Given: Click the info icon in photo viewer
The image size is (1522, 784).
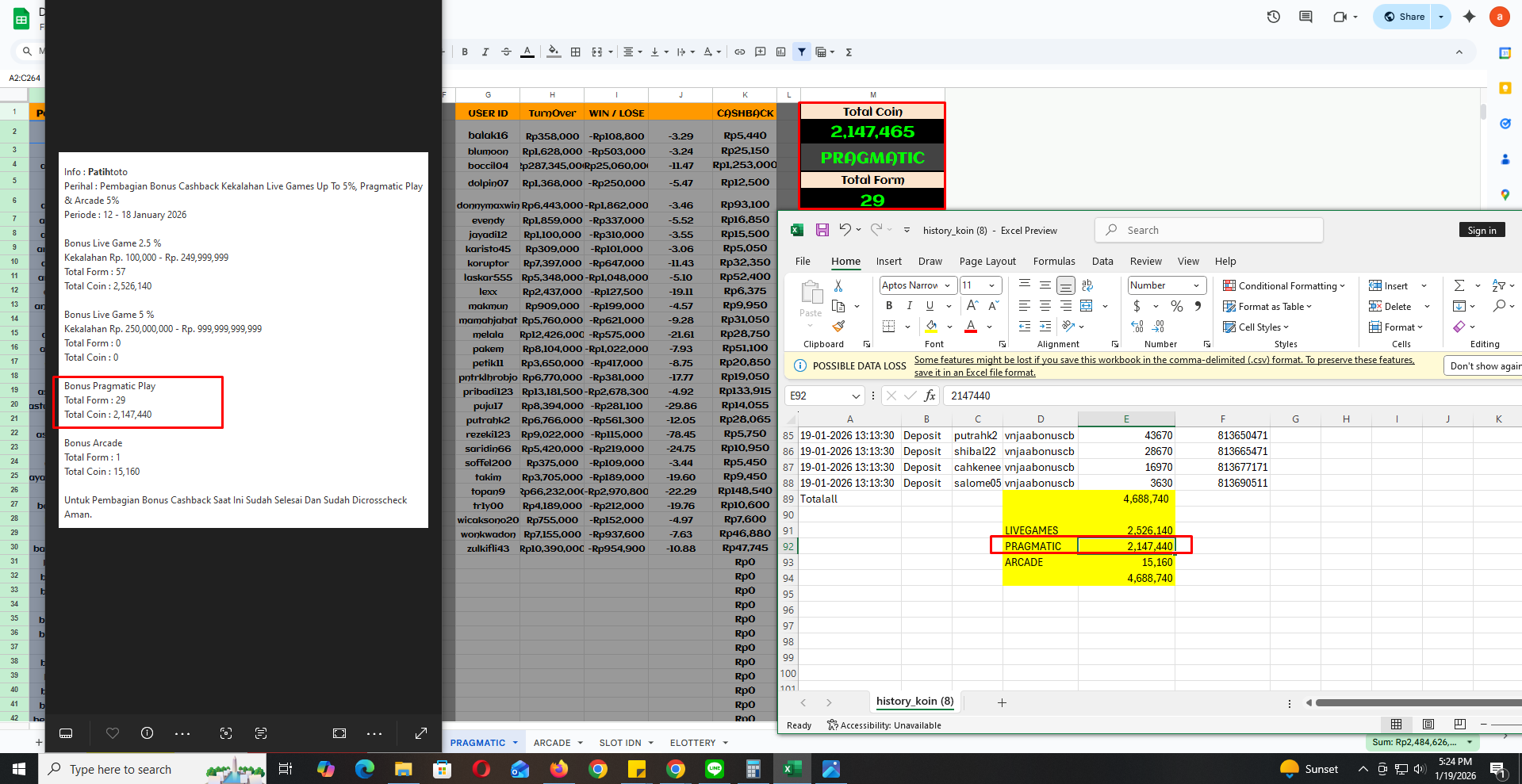Looking at the screenshot, I should click(x=147, y=733).
